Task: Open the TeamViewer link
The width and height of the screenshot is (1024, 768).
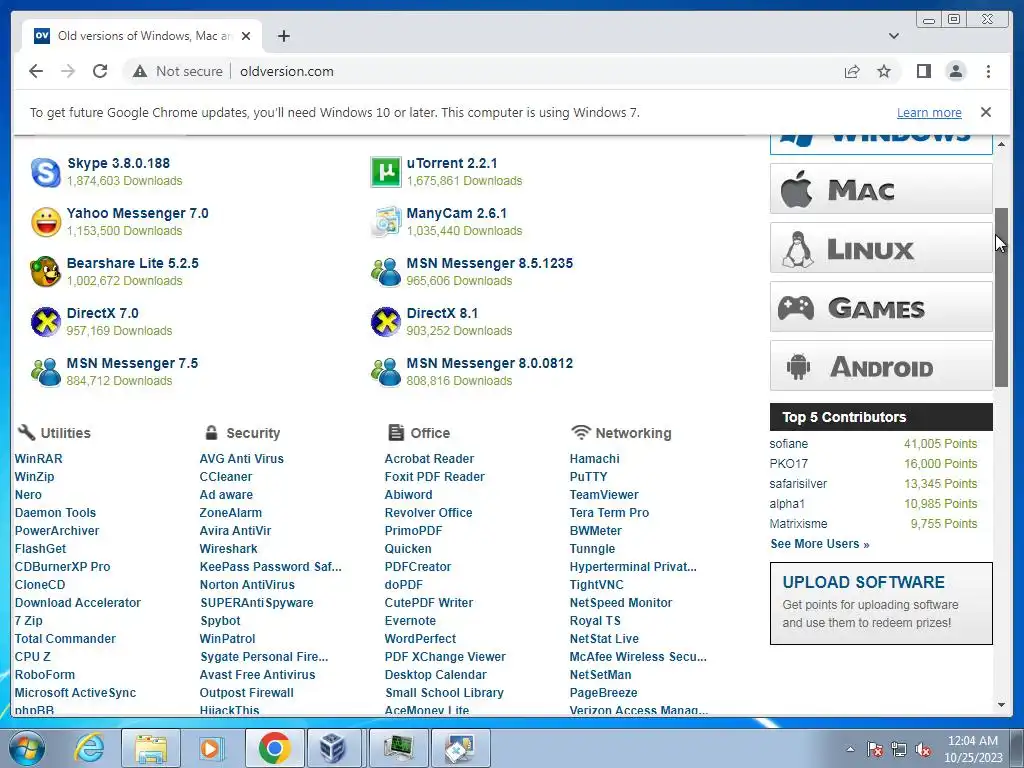Action: (x=604, y=494)
